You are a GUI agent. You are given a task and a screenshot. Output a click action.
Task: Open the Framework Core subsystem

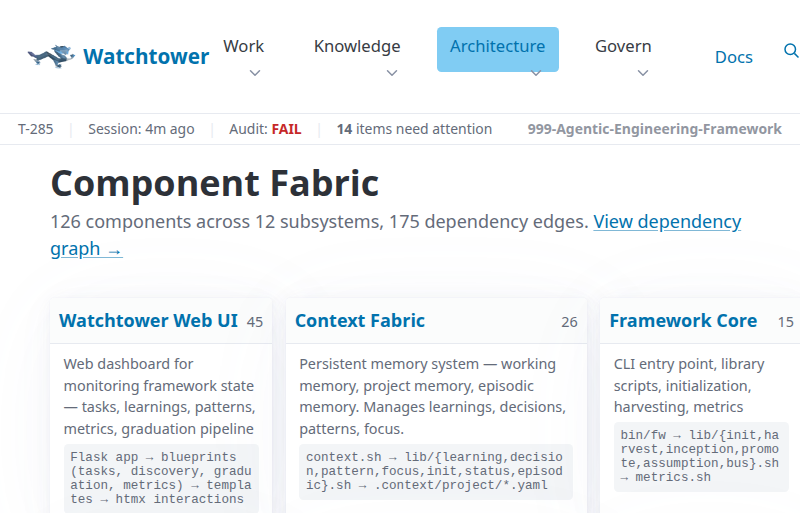point(683,321)
